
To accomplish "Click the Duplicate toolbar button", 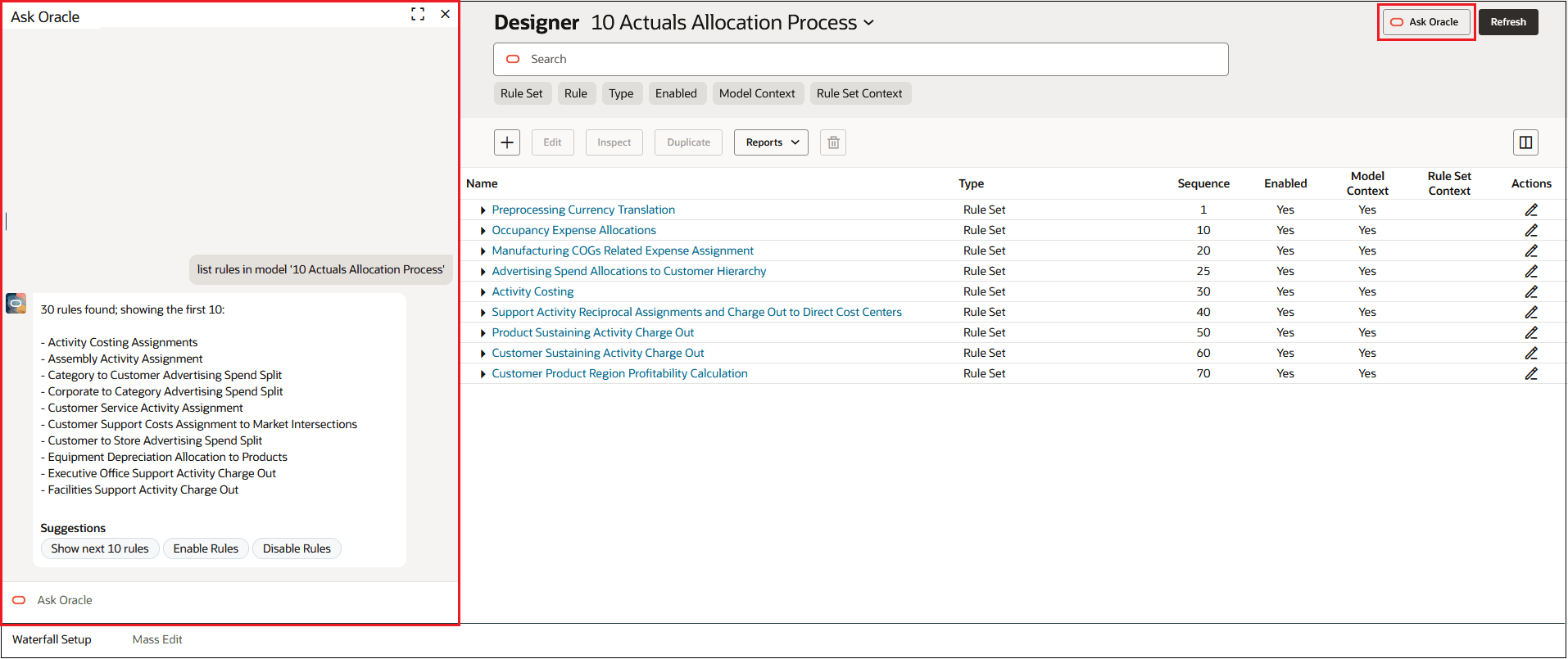I will [688, 142].
